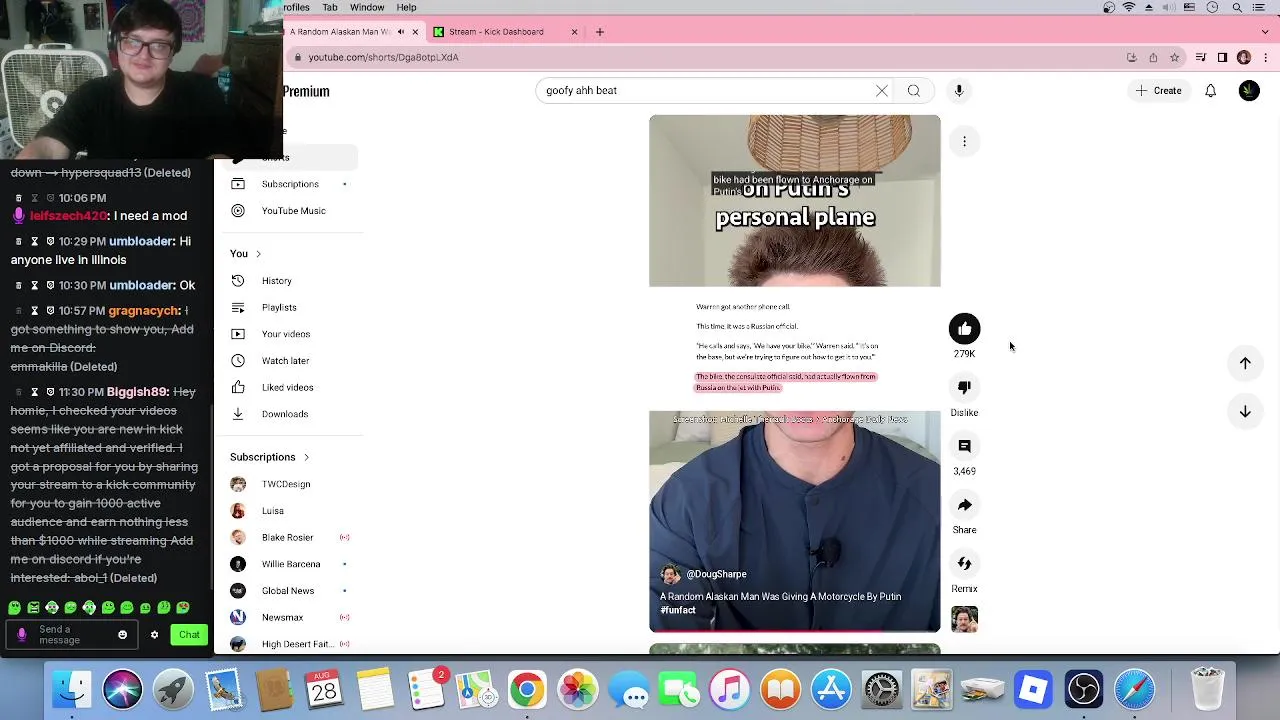Open macOS Spotlight search
Image resolution: width=1280 pixels, height=720 pixels.
coord(1237,7)
